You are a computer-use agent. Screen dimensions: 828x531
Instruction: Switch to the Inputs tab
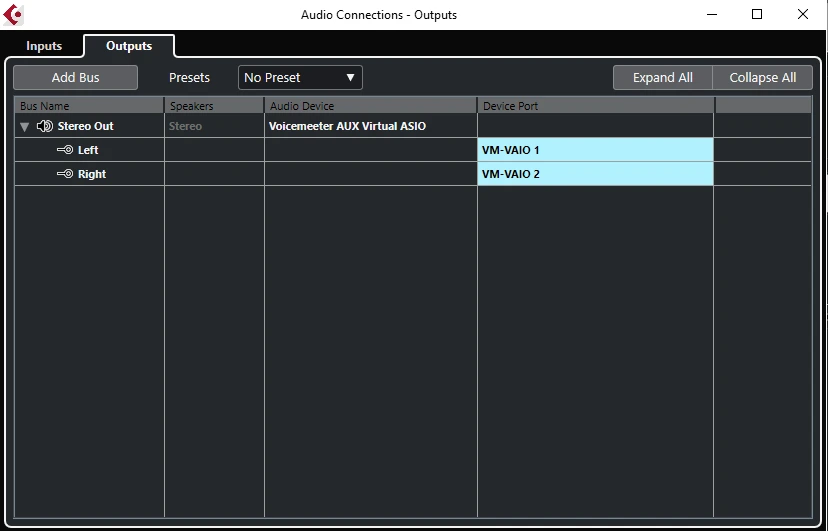(x=44, y=46)
